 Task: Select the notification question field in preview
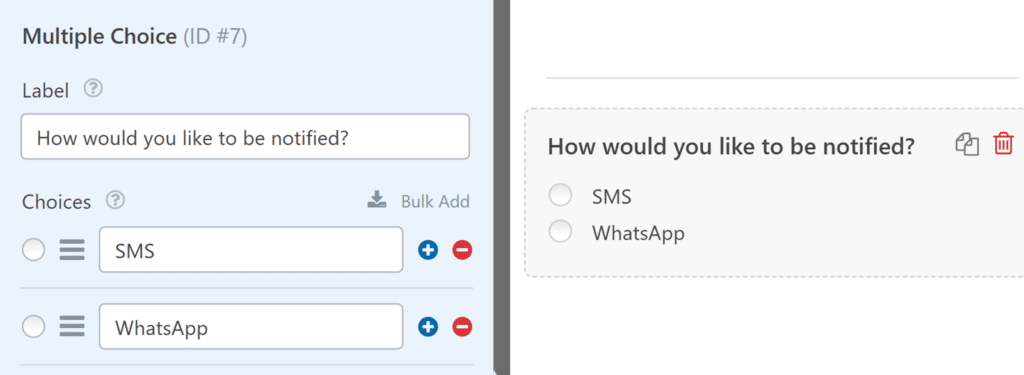coord(774,192)
